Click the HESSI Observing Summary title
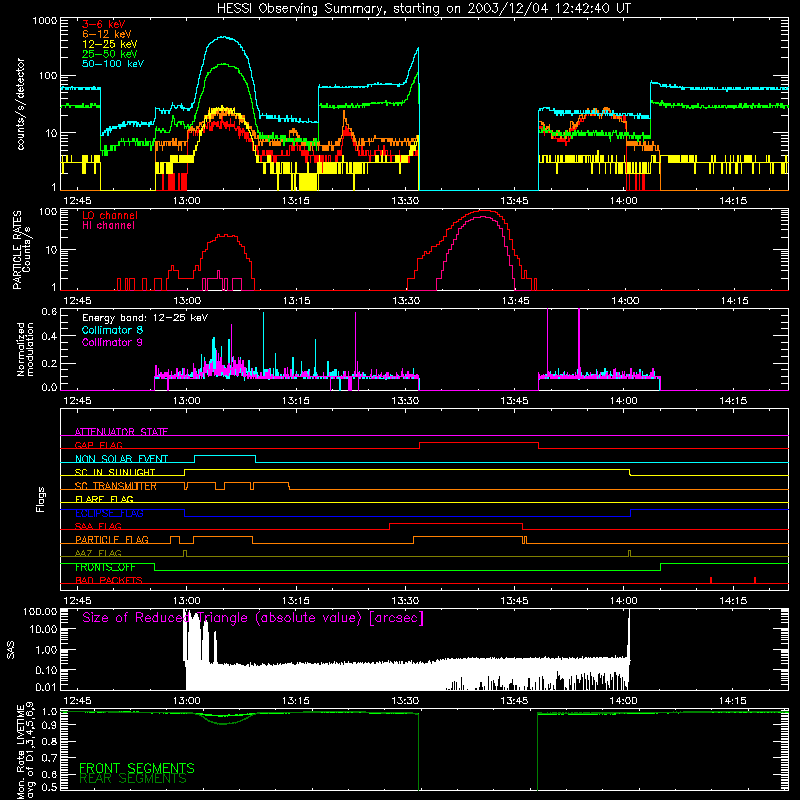Image resolution: width=800 pixels, height=800 pixels. [423, 9]
